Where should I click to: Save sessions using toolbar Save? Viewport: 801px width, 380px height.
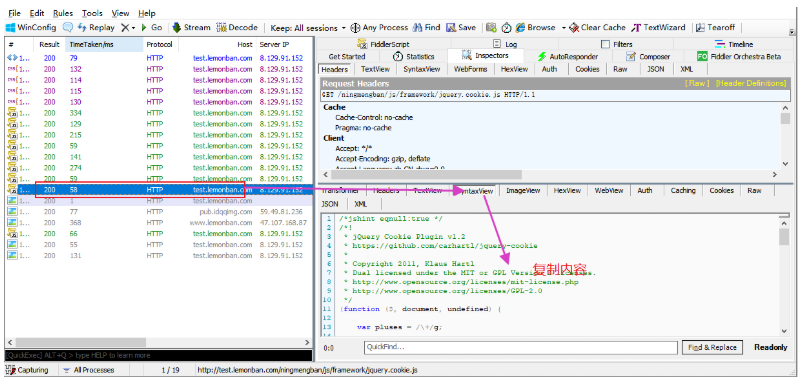click(x=461, y=28)
